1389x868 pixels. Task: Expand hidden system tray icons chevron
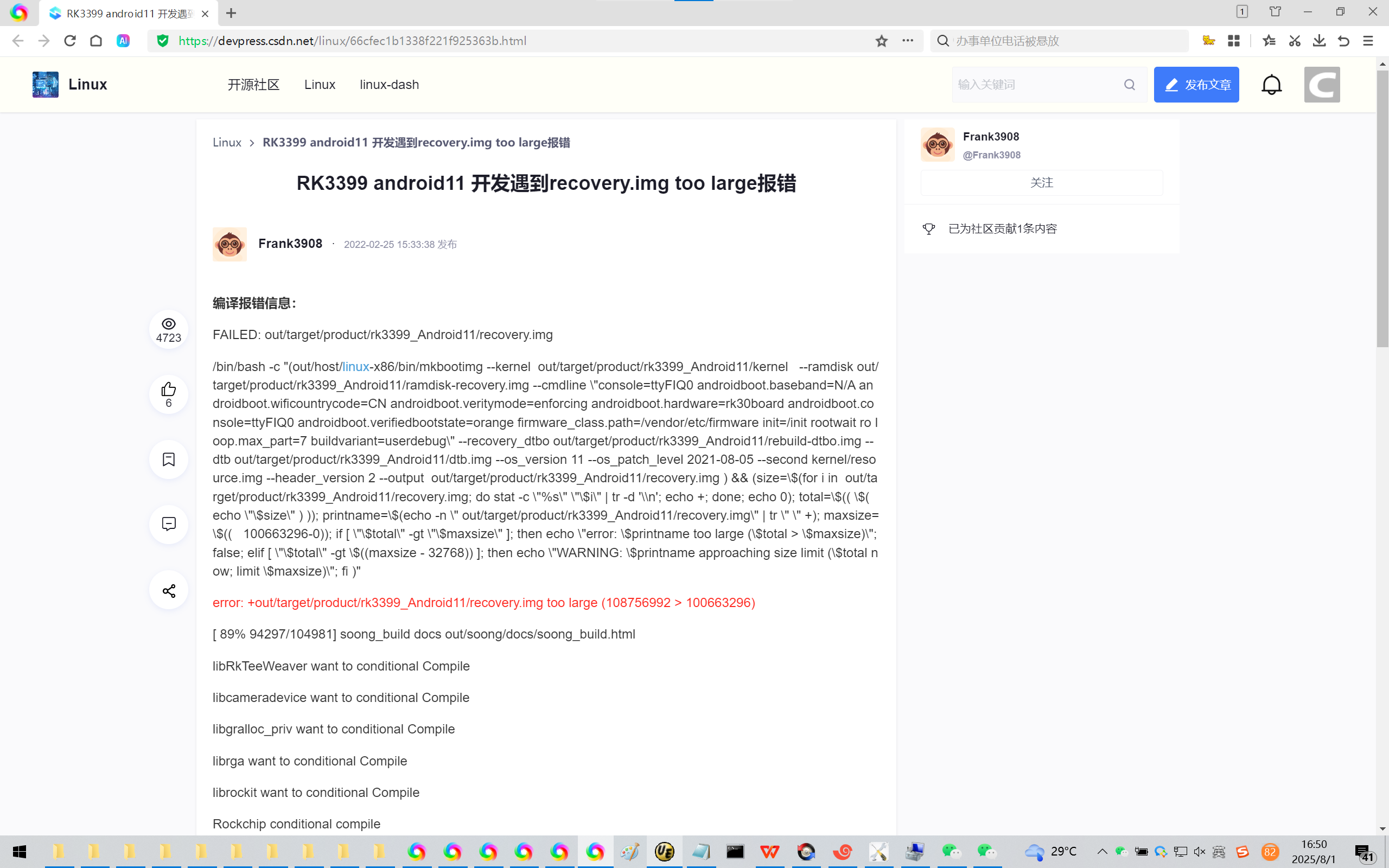[x=1102, y=851]
